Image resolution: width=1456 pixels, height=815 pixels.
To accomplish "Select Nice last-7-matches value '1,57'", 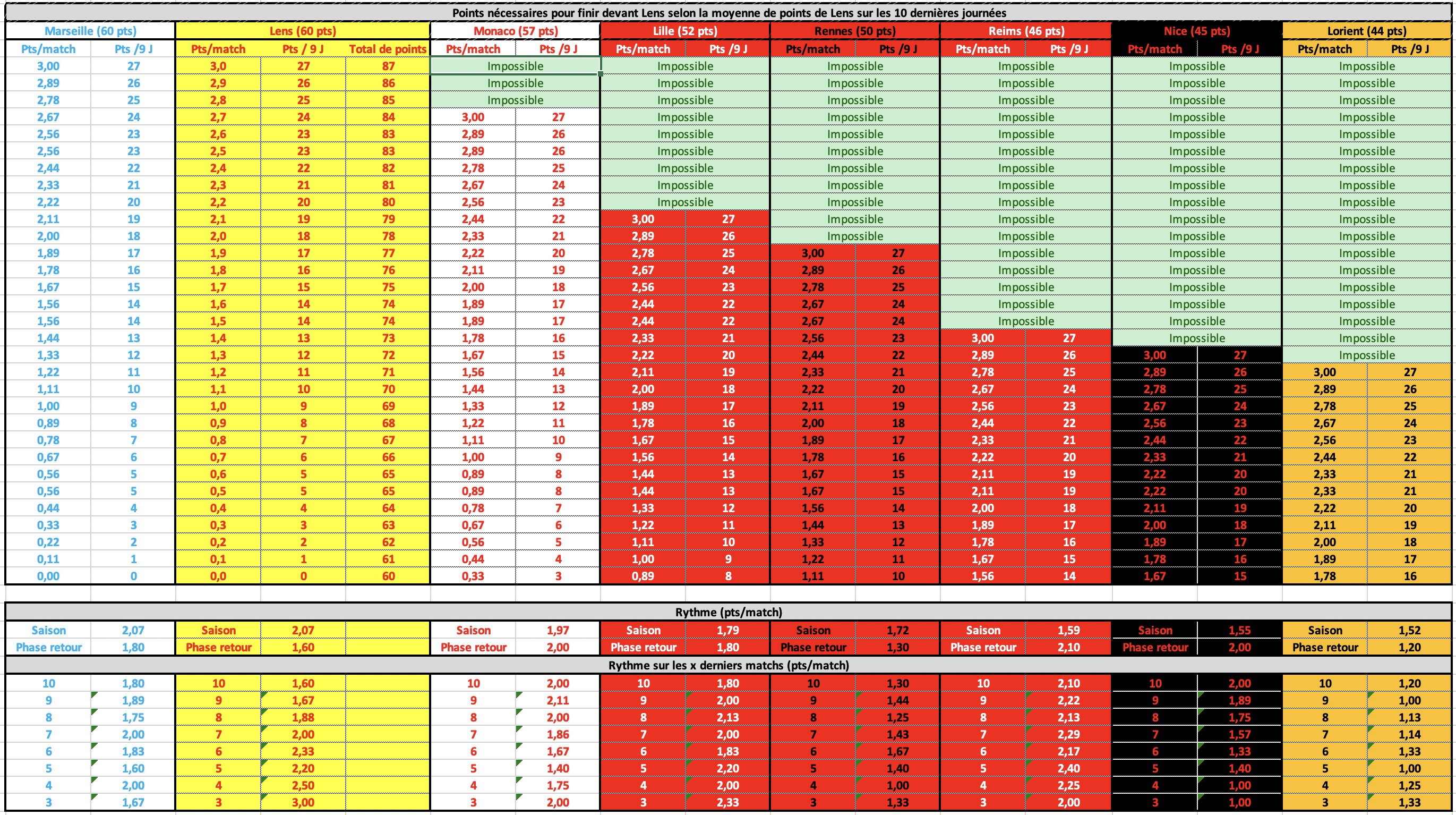I will click(x=1239, y=734).
